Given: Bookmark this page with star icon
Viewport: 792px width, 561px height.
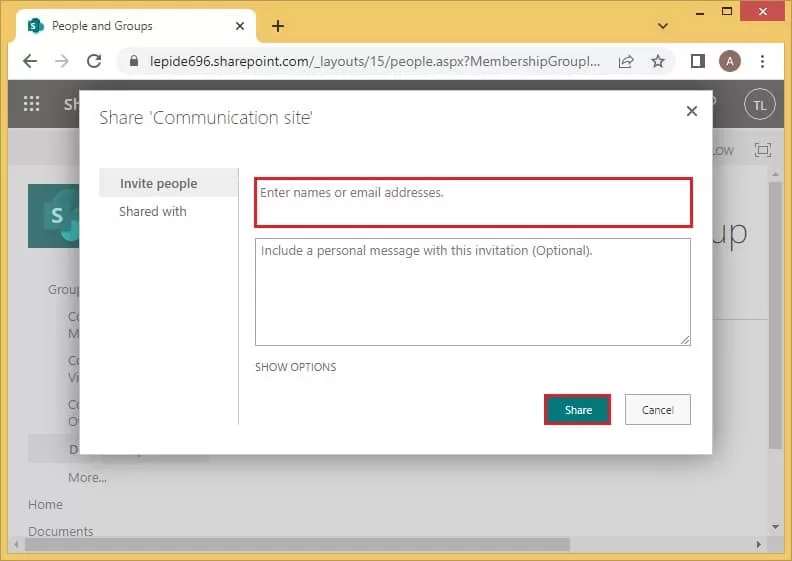Looking at the screenshot, I should (x=658, y=61).
